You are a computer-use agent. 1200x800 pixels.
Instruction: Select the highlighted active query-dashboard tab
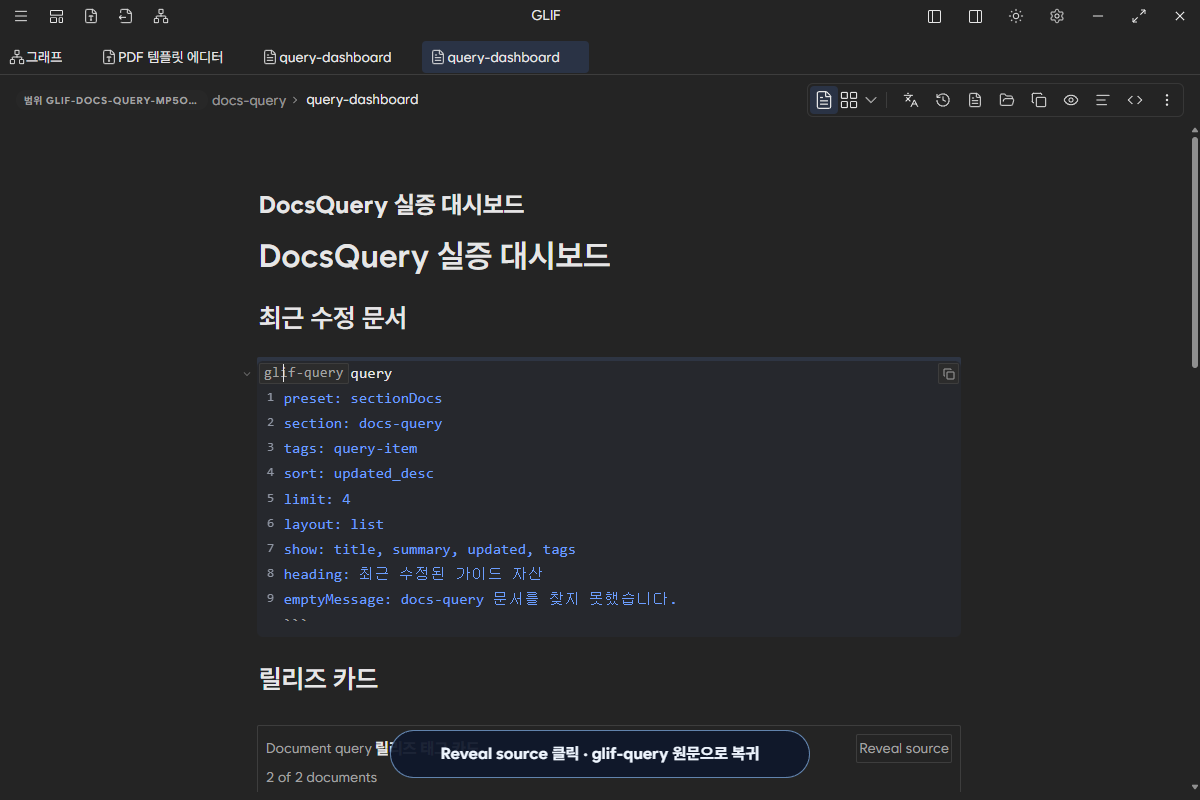click(x=505, y=57)
